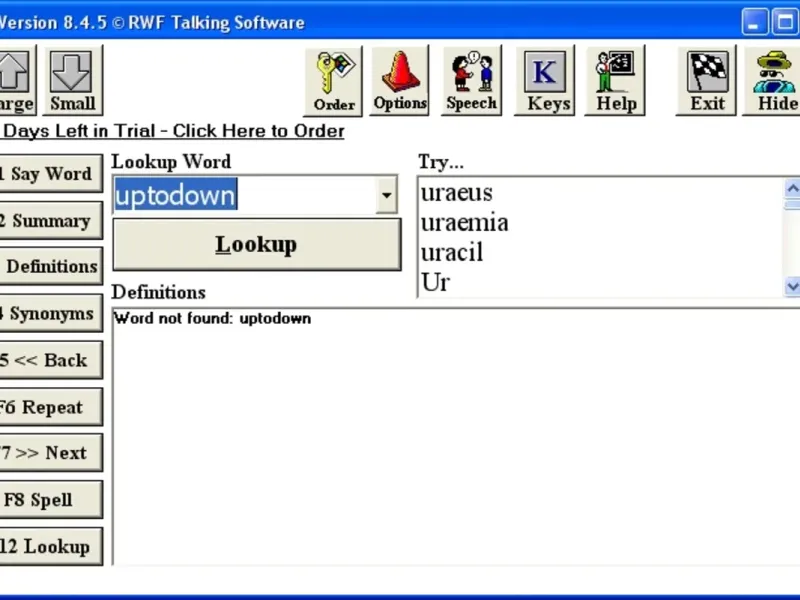Click the << Back button

tap(51, 360)
